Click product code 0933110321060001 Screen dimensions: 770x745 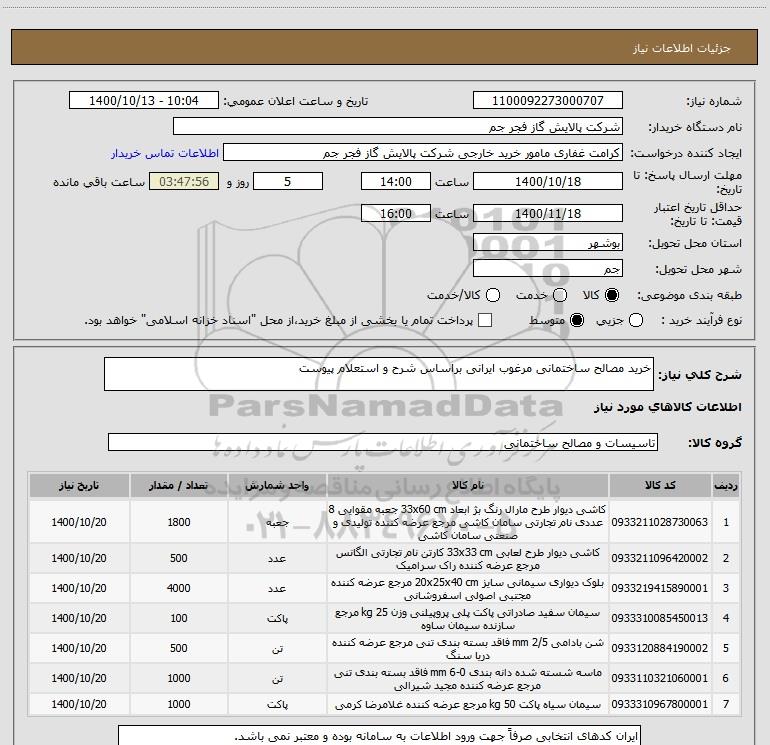[x=660, y=678]
